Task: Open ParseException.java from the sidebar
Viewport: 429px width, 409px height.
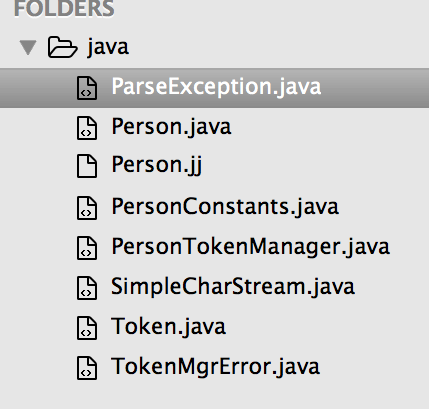Action: [214, 88]
